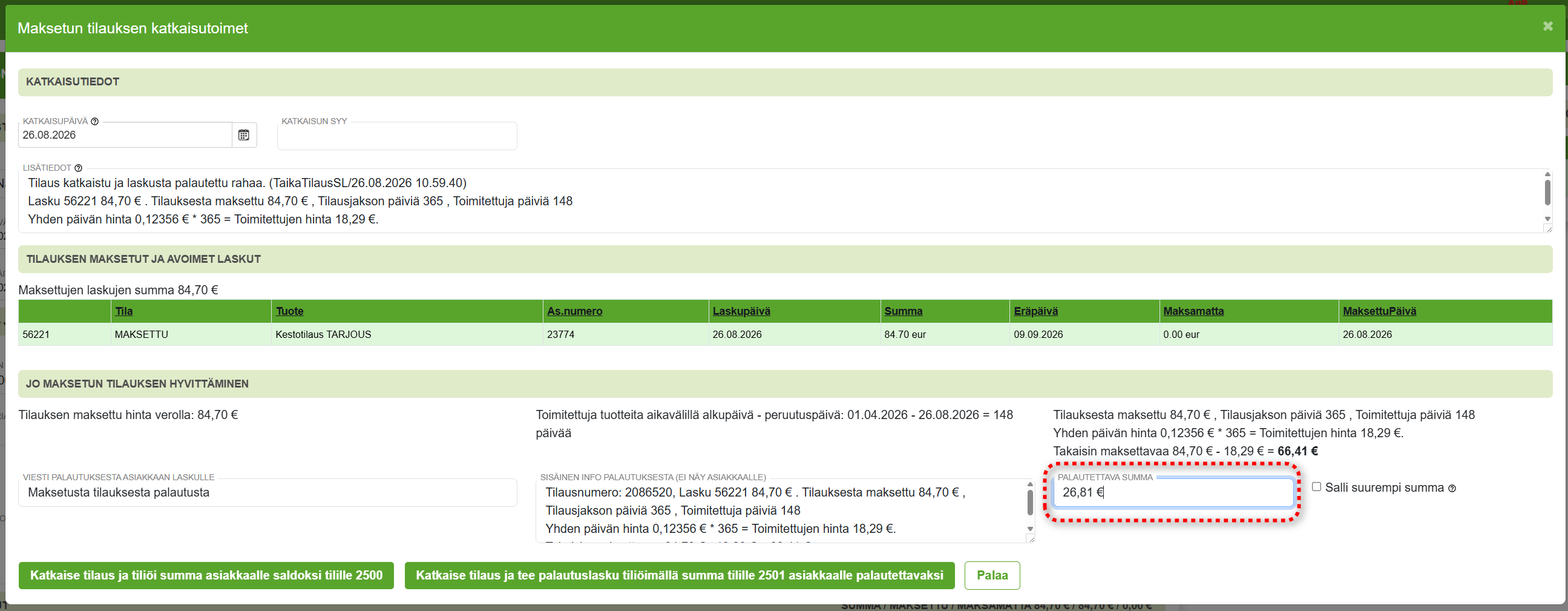Click the Palautettava summa field
Image resolution: width=1568 pixels, height=611 pixels.
tap(1172, 492)
